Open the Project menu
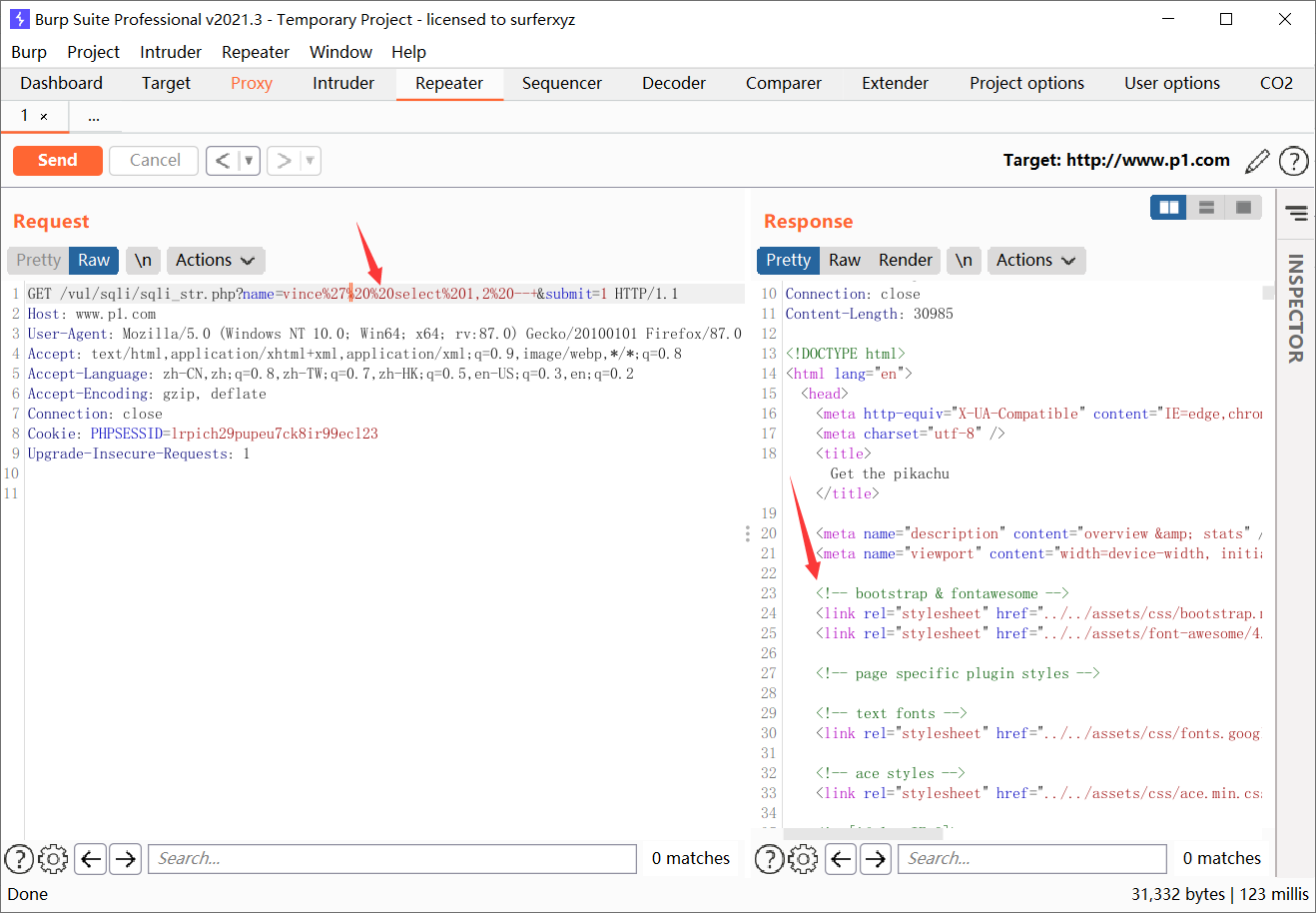Viewport: 1316px width, 913px height. (x=93, y=52)
